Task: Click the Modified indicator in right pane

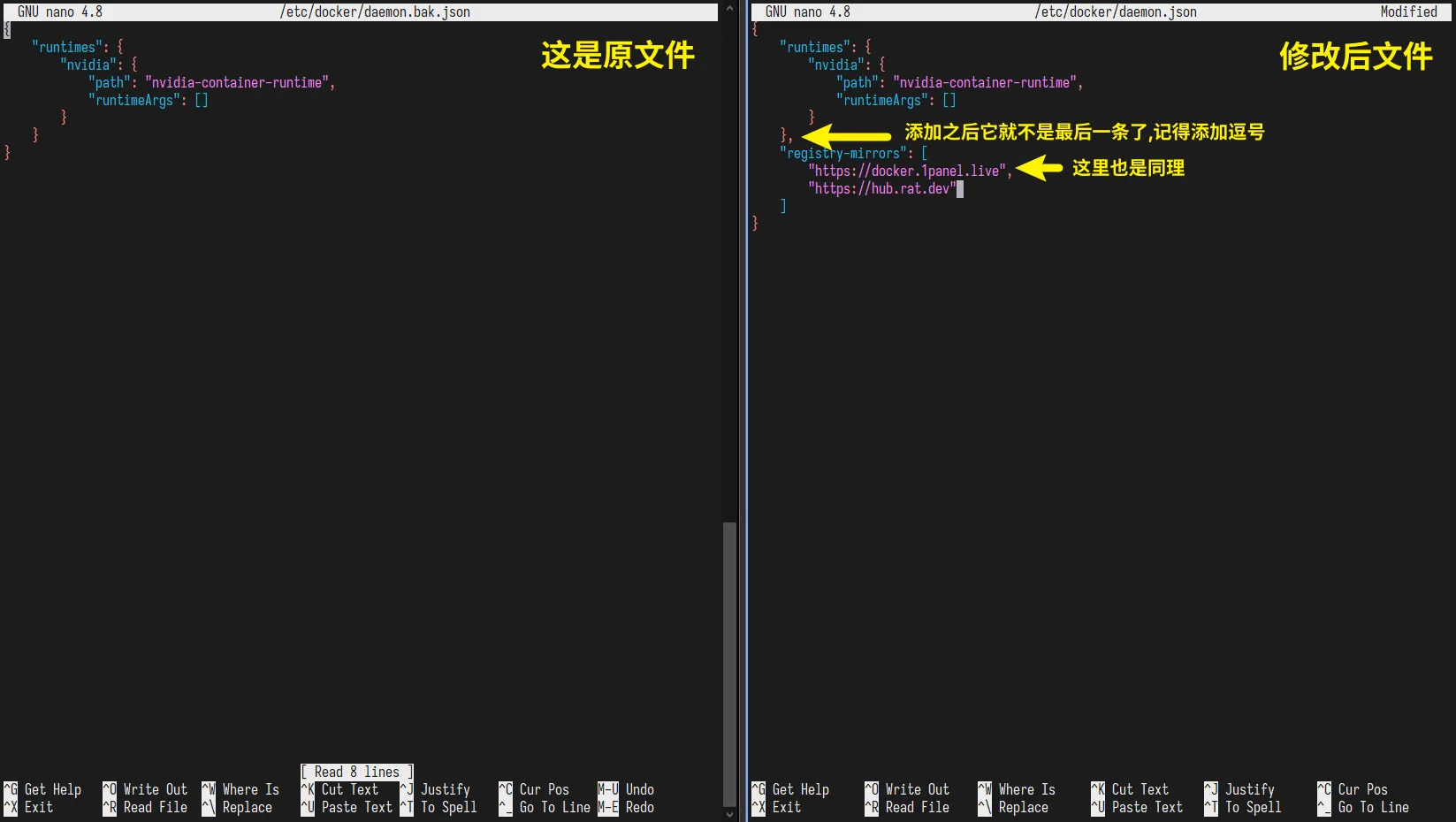Action: pyautogui.click(x=1409, y=11)
